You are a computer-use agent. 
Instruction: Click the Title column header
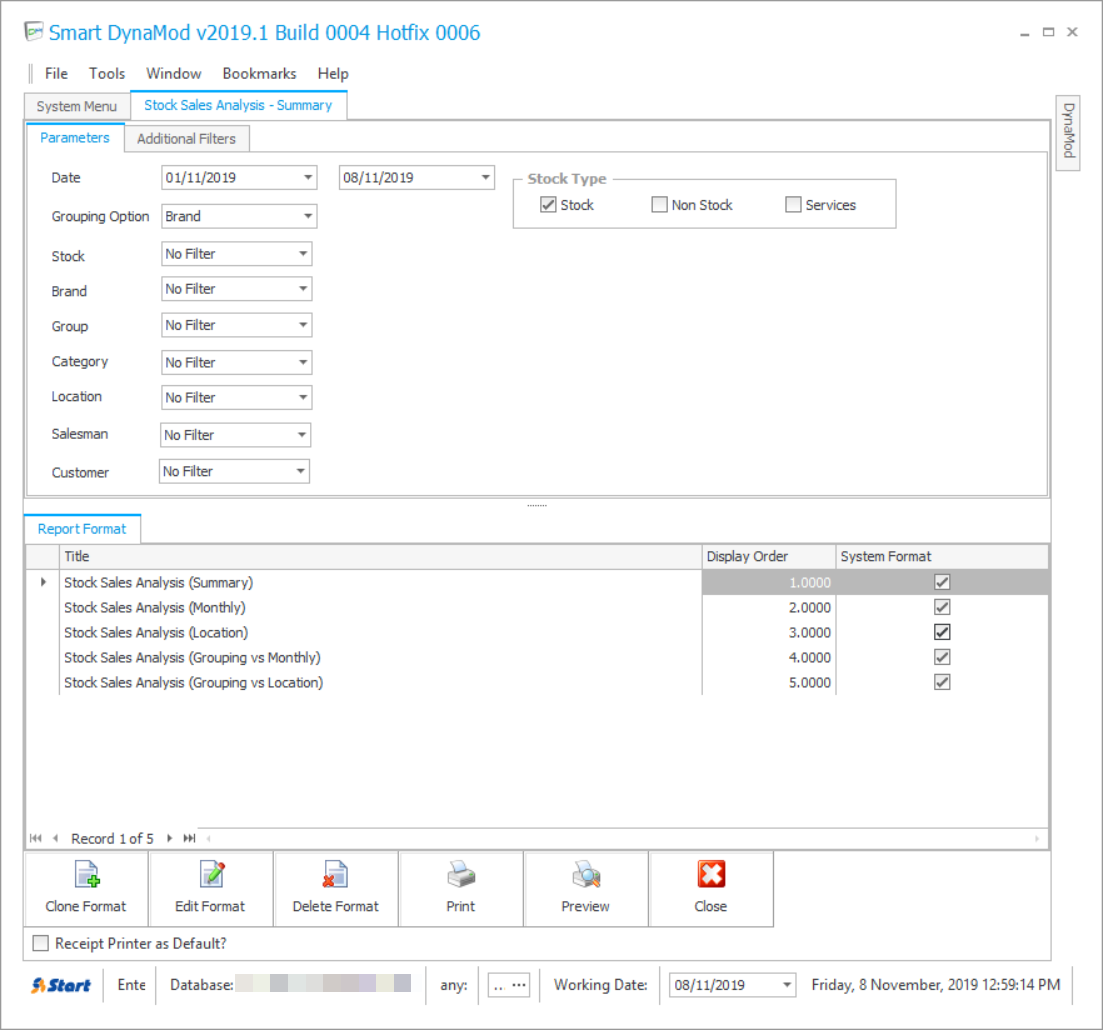tap(381, 557)
